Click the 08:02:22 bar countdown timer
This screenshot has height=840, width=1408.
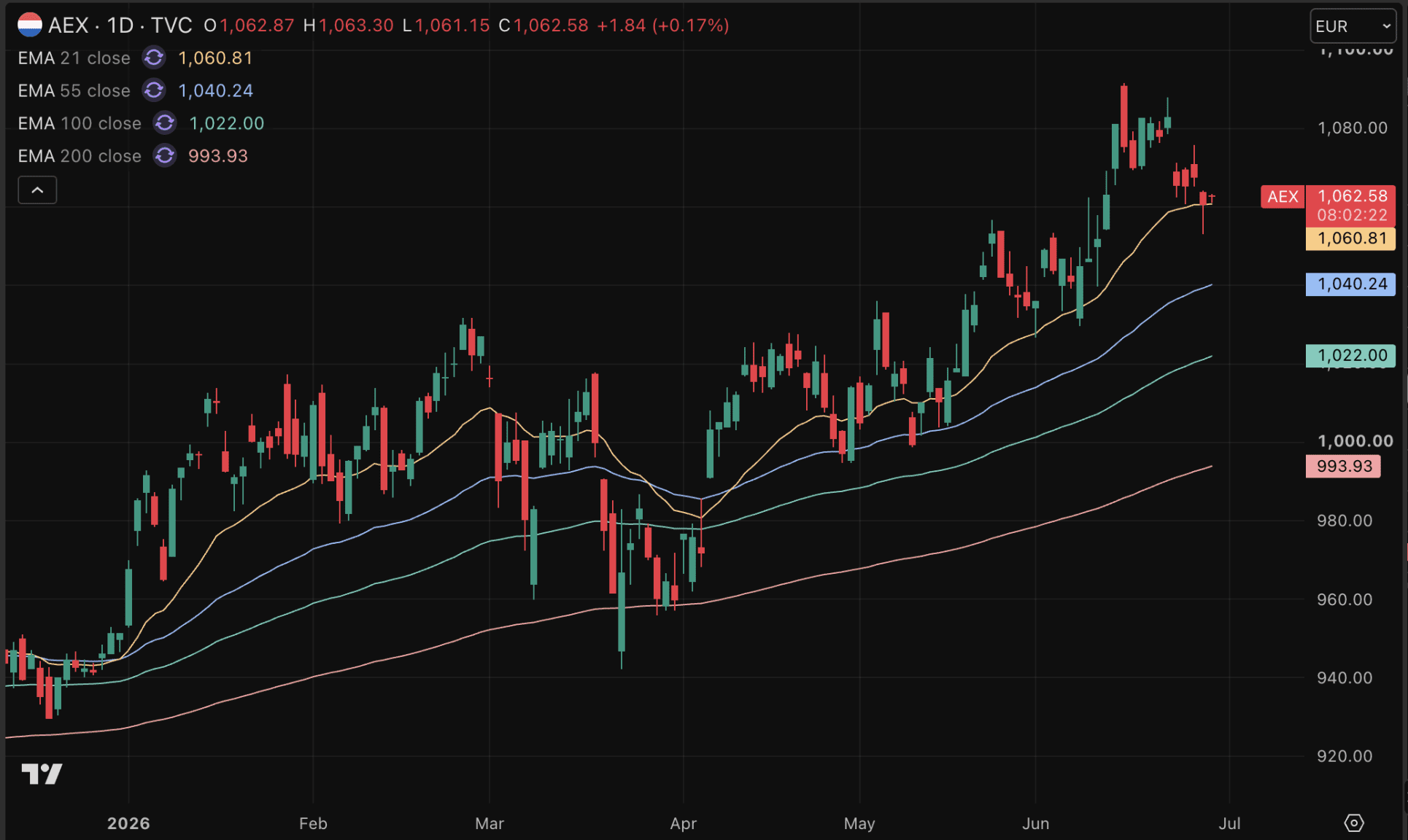coord(1352,215)
